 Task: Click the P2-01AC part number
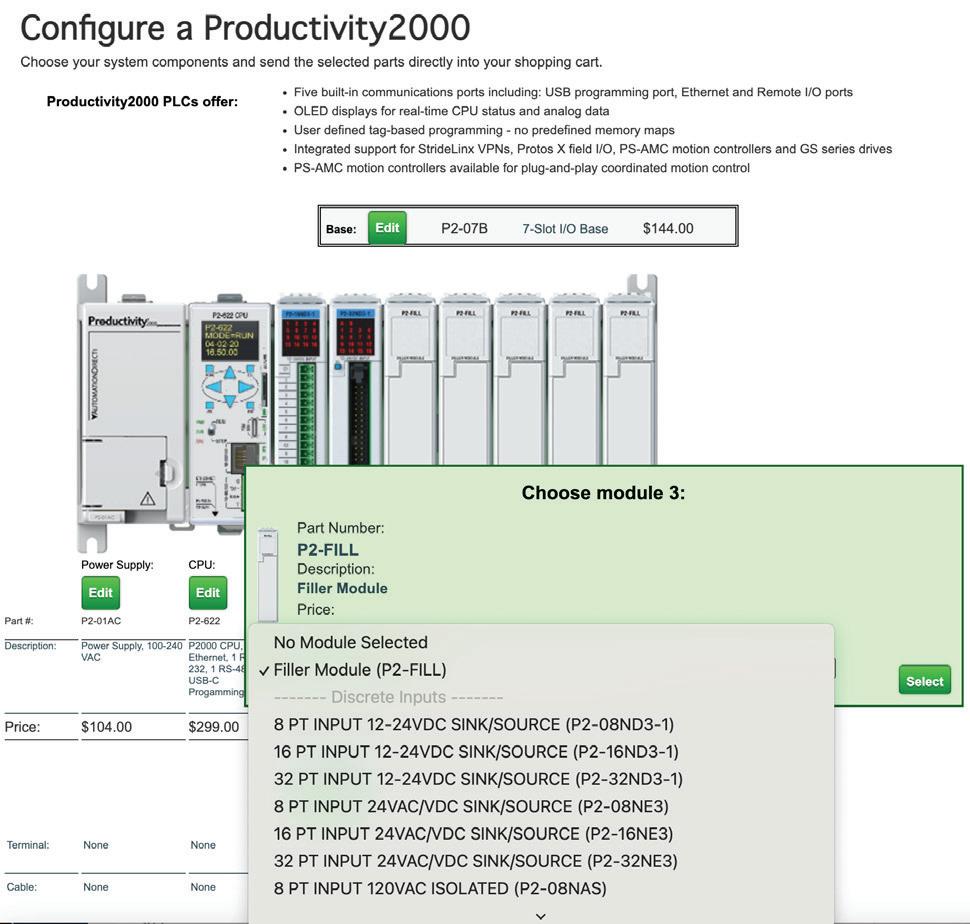[x=101, y=620]
